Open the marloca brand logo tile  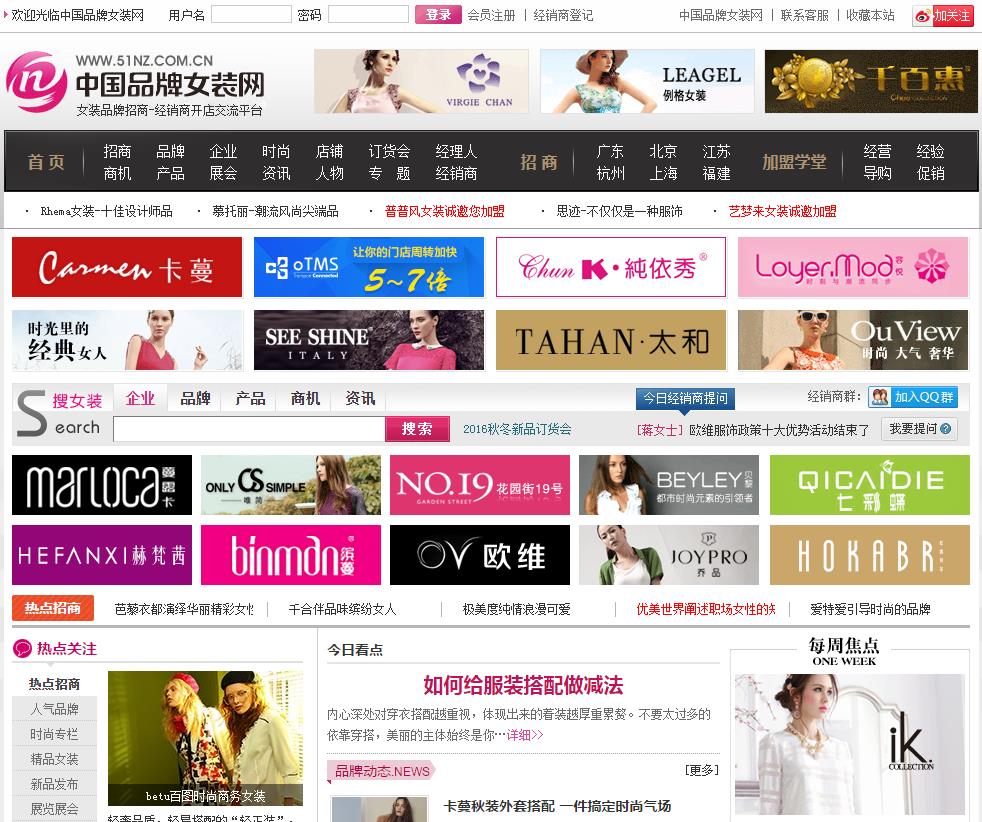pyautogui.click(x=102, y=485)
